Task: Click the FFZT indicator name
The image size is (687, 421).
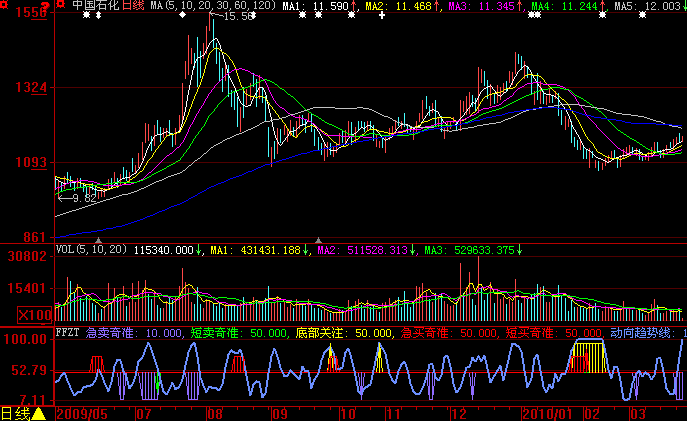Action: (x=68, y=332)
